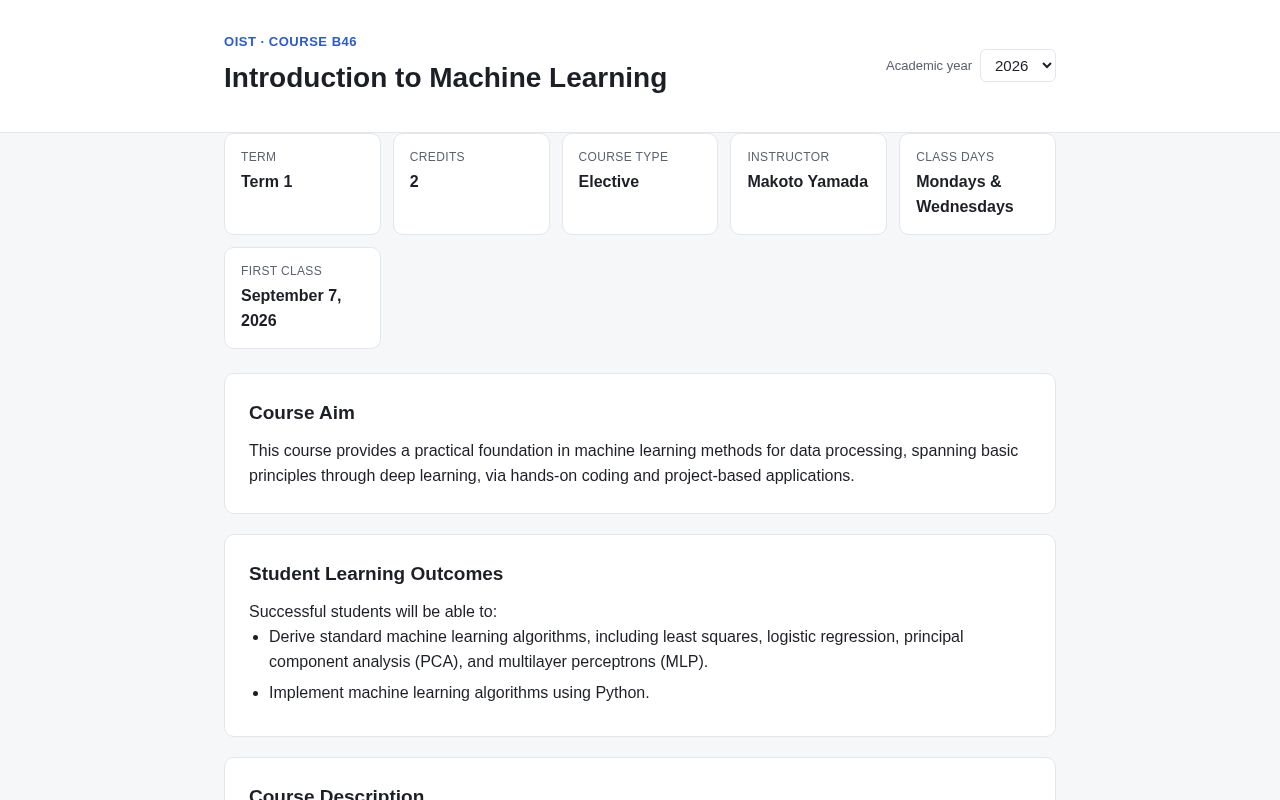Open the Academic year dropdown
This screenshot has height=800, width=1280.
1017,65
